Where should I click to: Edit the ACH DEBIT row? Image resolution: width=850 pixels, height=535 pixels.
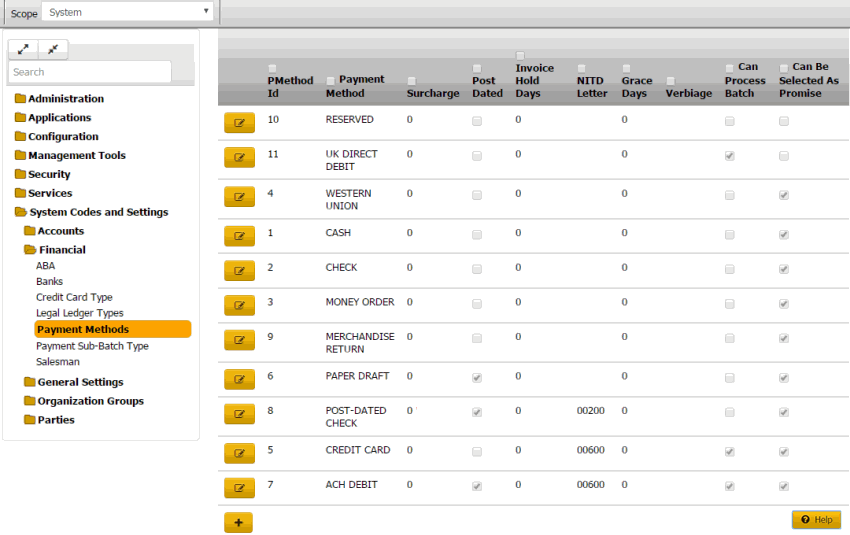[238, 488]
